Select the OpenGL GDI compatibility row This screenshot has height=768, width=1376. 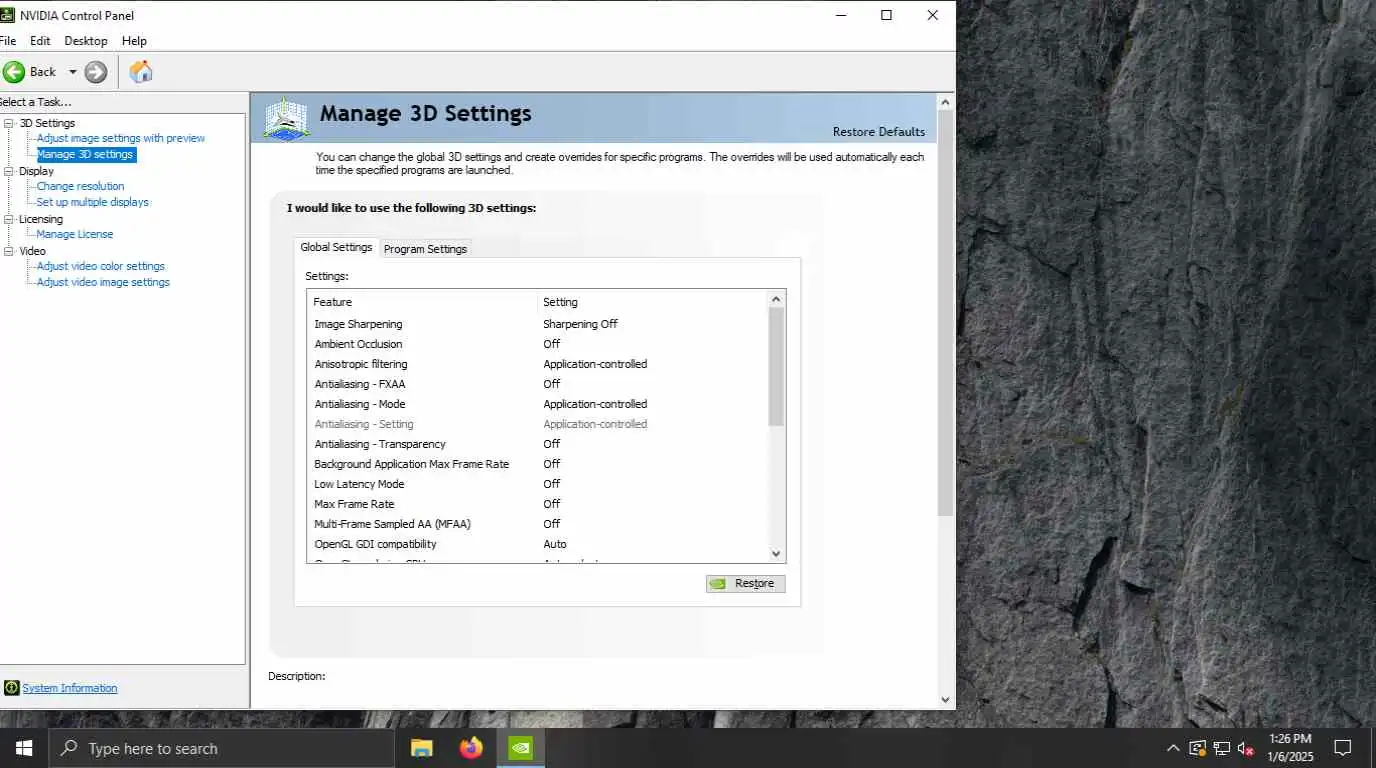[x=538, y=544]
